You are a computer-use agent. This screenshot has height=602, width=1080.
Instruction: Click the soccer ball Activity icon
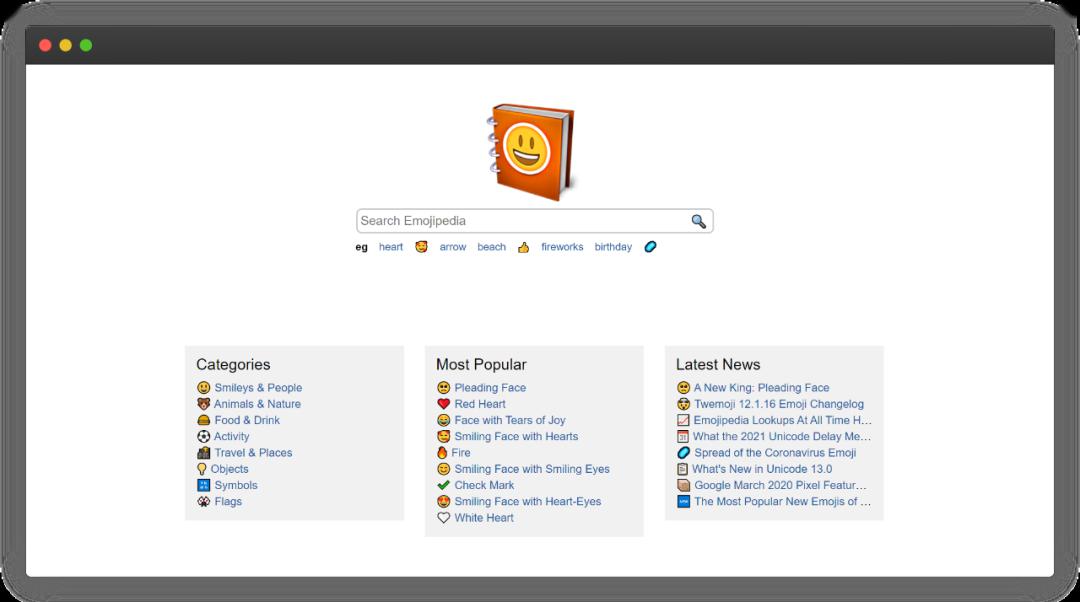tap(203, 437)
